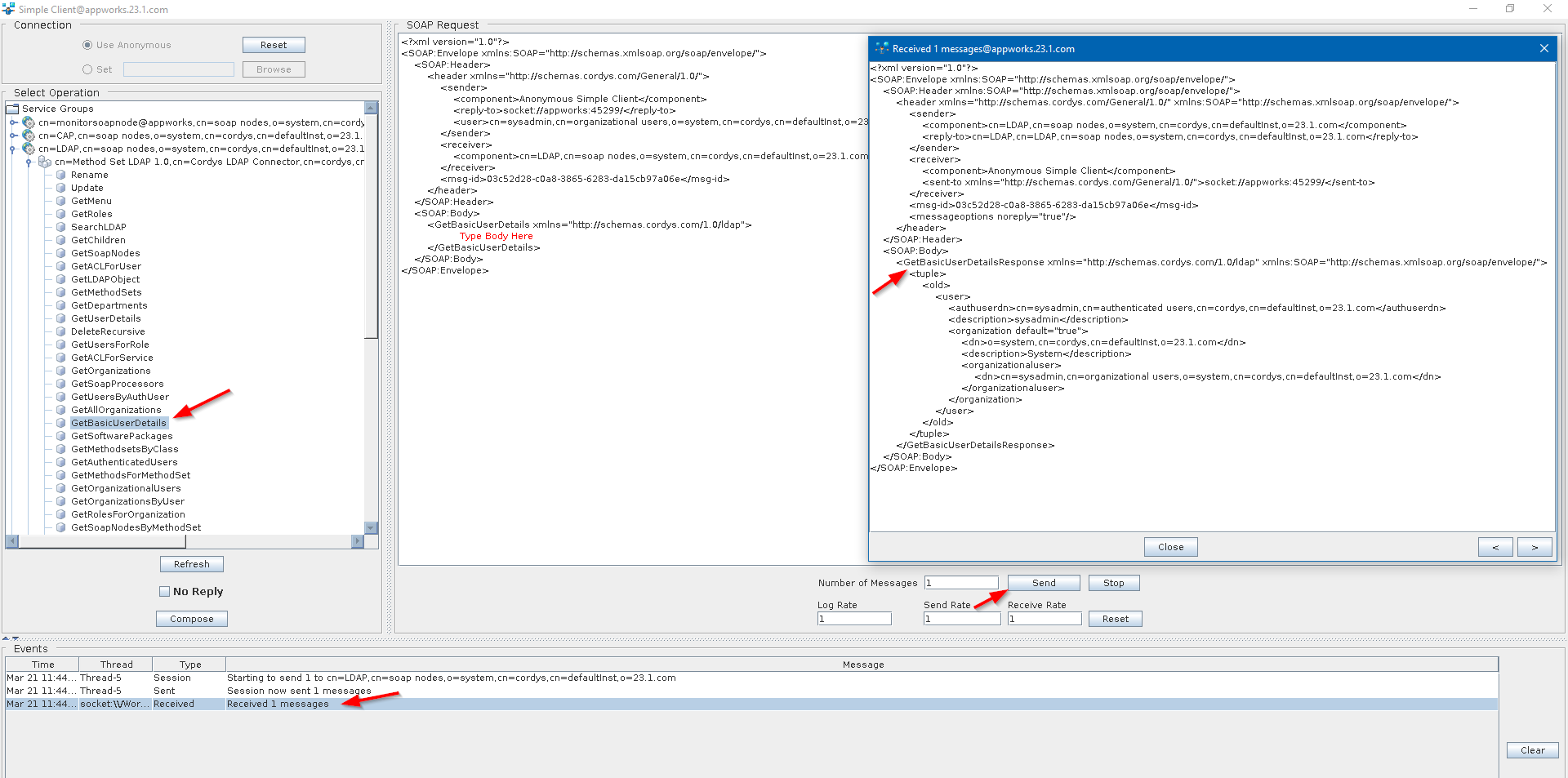The image size is (1568, 778).
Task: Select the Set connection radio button
Action: click(x=87, y=69)
